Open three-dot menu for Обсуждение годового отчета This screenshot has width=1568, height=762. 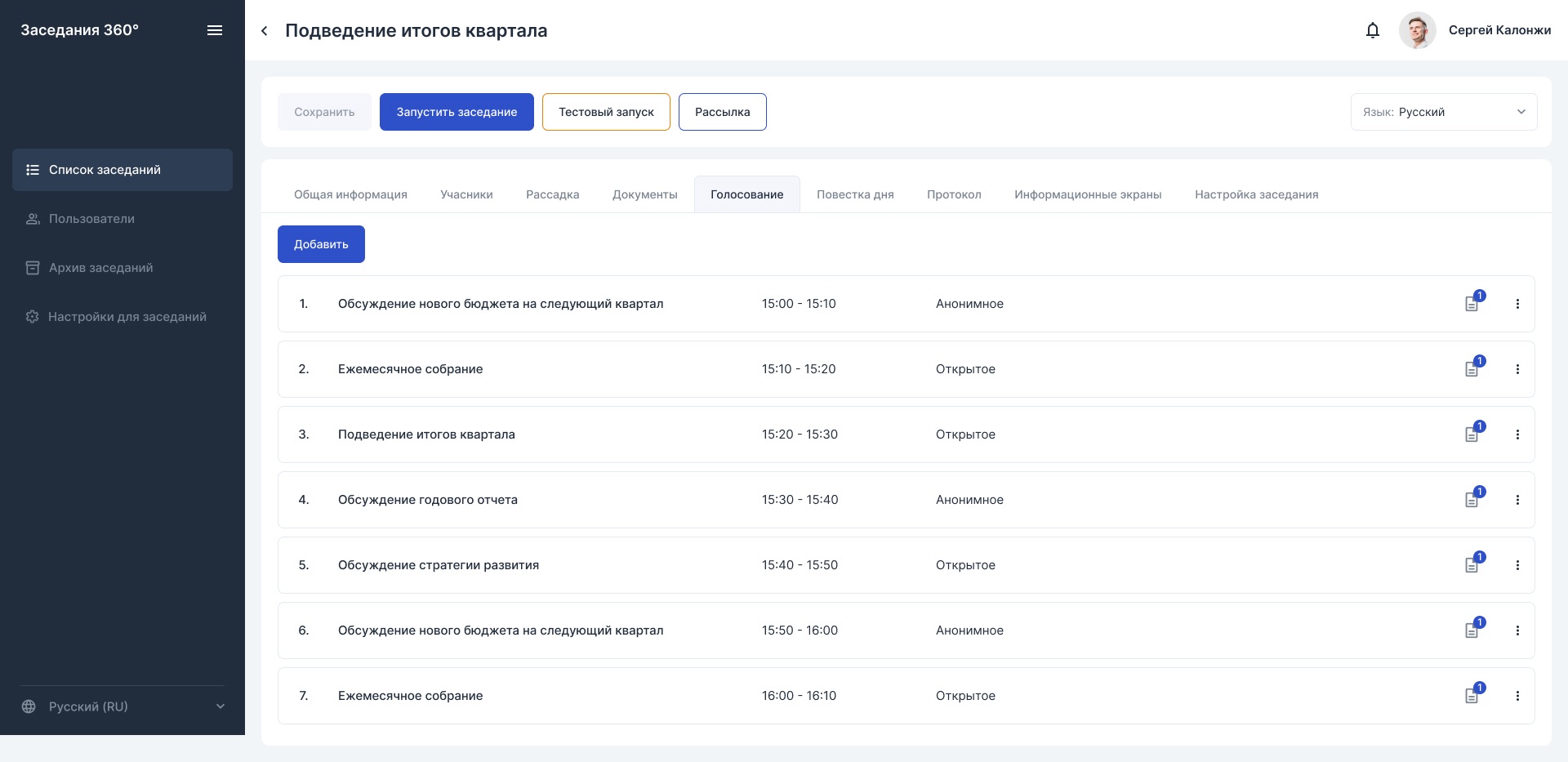click(1517, 500)
